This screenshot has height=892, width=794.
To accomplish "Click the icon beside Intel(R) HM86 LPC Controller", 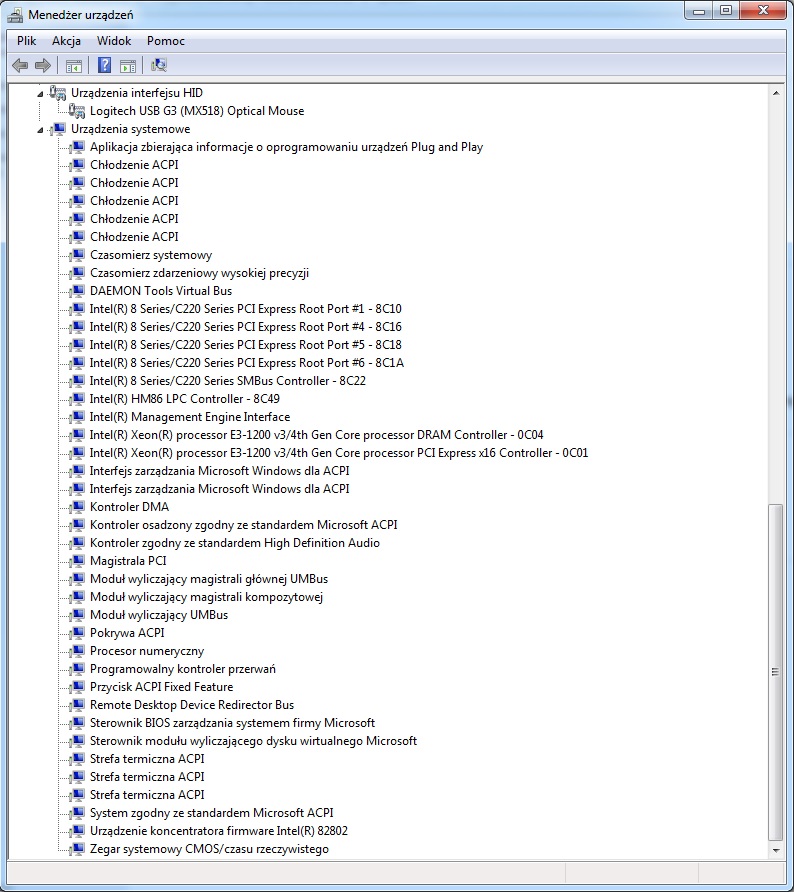I will pos(77,399).
